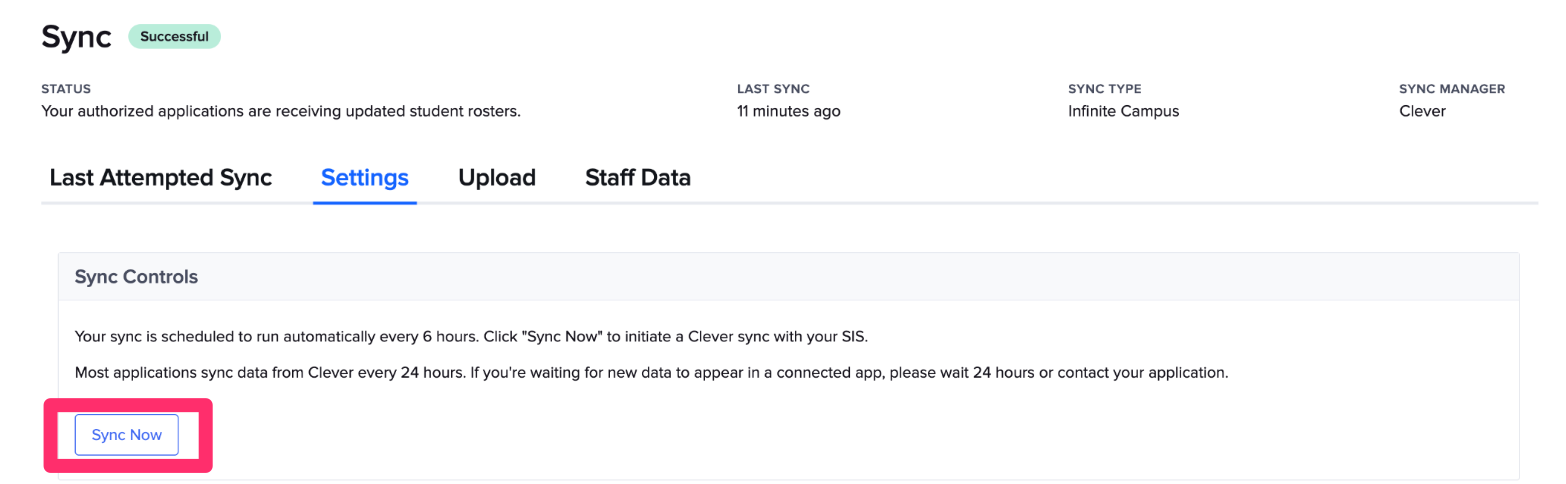Click the 'scheduled to run automatically every 6 hours' sentence

coord(300,335)
